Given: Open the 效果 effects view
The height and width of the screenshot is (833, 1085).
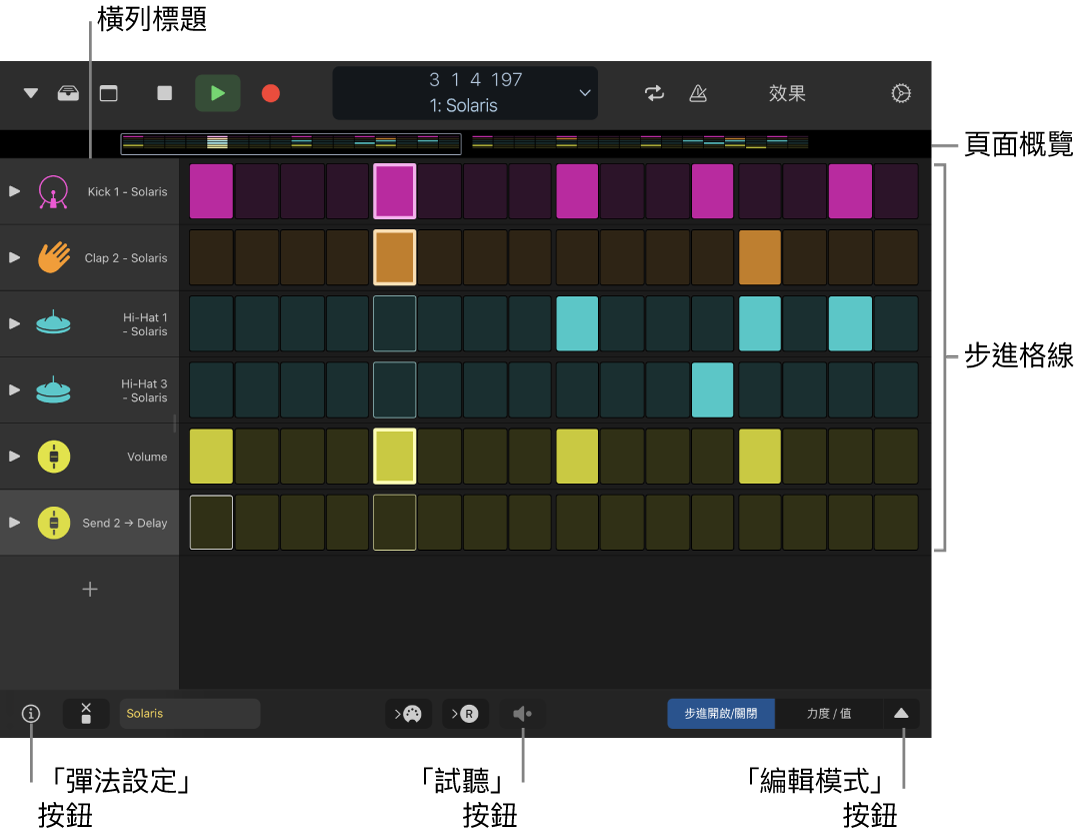Looking at the screenshot, I should tap(787, 93).
